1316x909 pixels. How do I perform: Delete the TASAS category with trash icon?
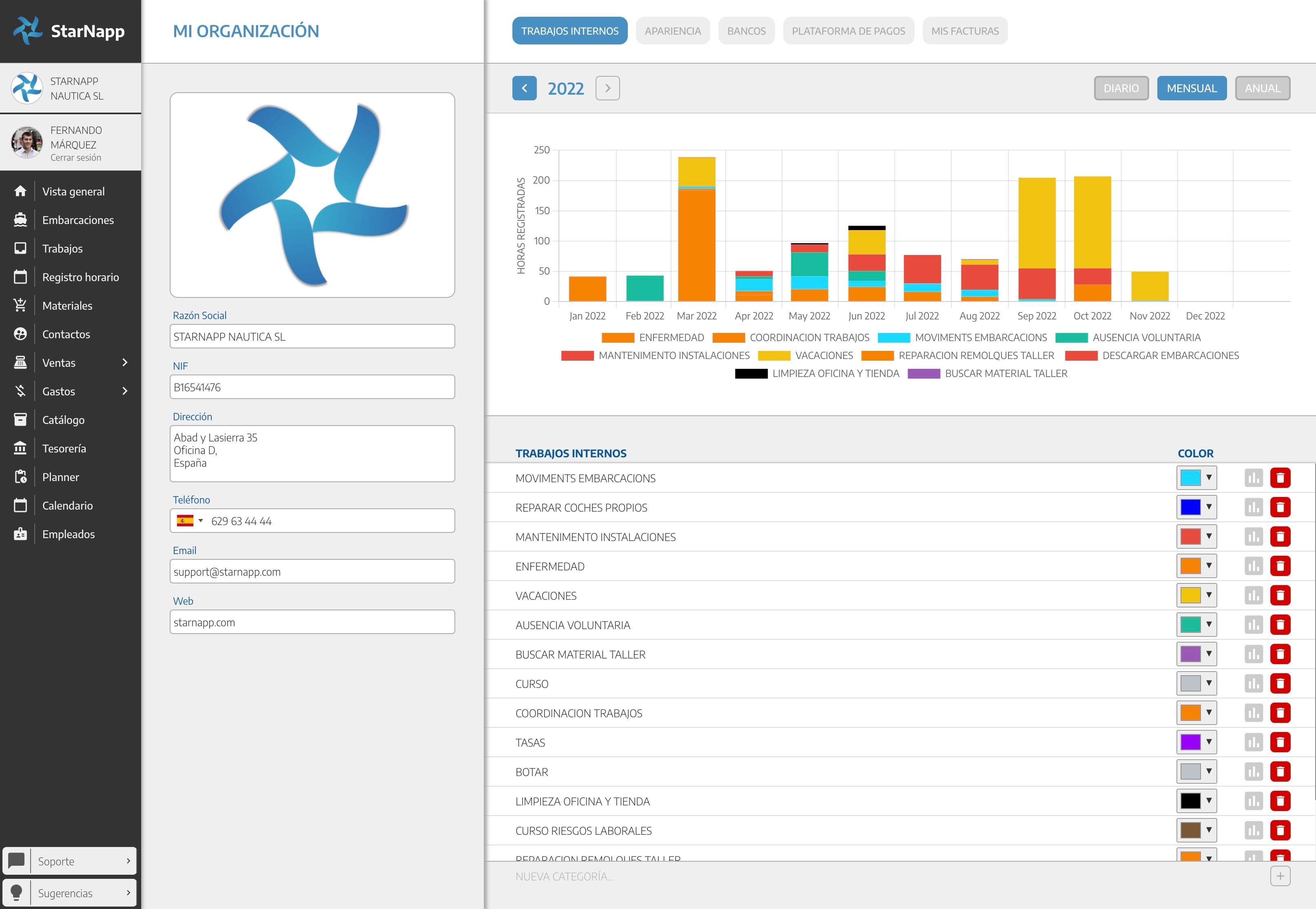(x=1280, y=742)
